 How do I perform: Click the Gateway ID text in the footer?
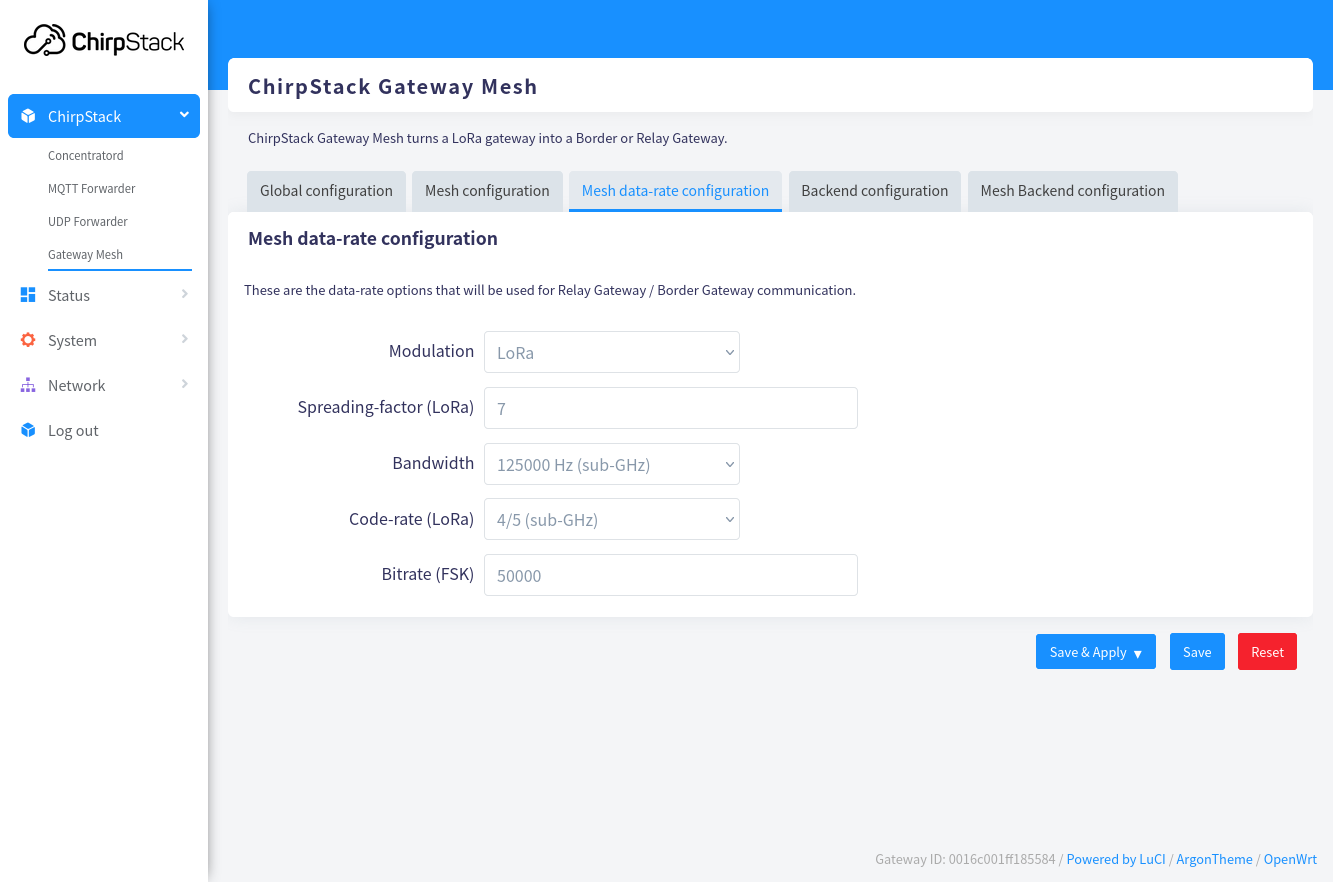[x=965, y=859]
